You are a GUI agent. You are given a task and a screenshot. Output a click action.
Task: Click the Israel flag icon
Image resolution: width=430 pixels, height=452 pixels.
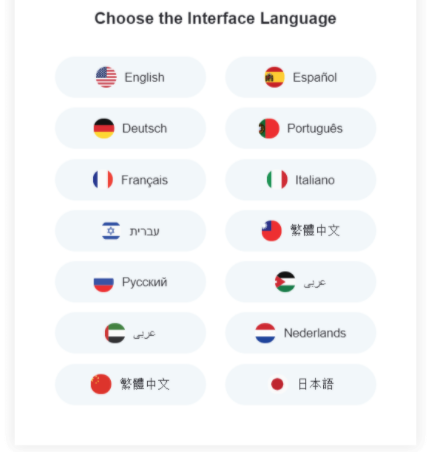[x=111, y=231]
